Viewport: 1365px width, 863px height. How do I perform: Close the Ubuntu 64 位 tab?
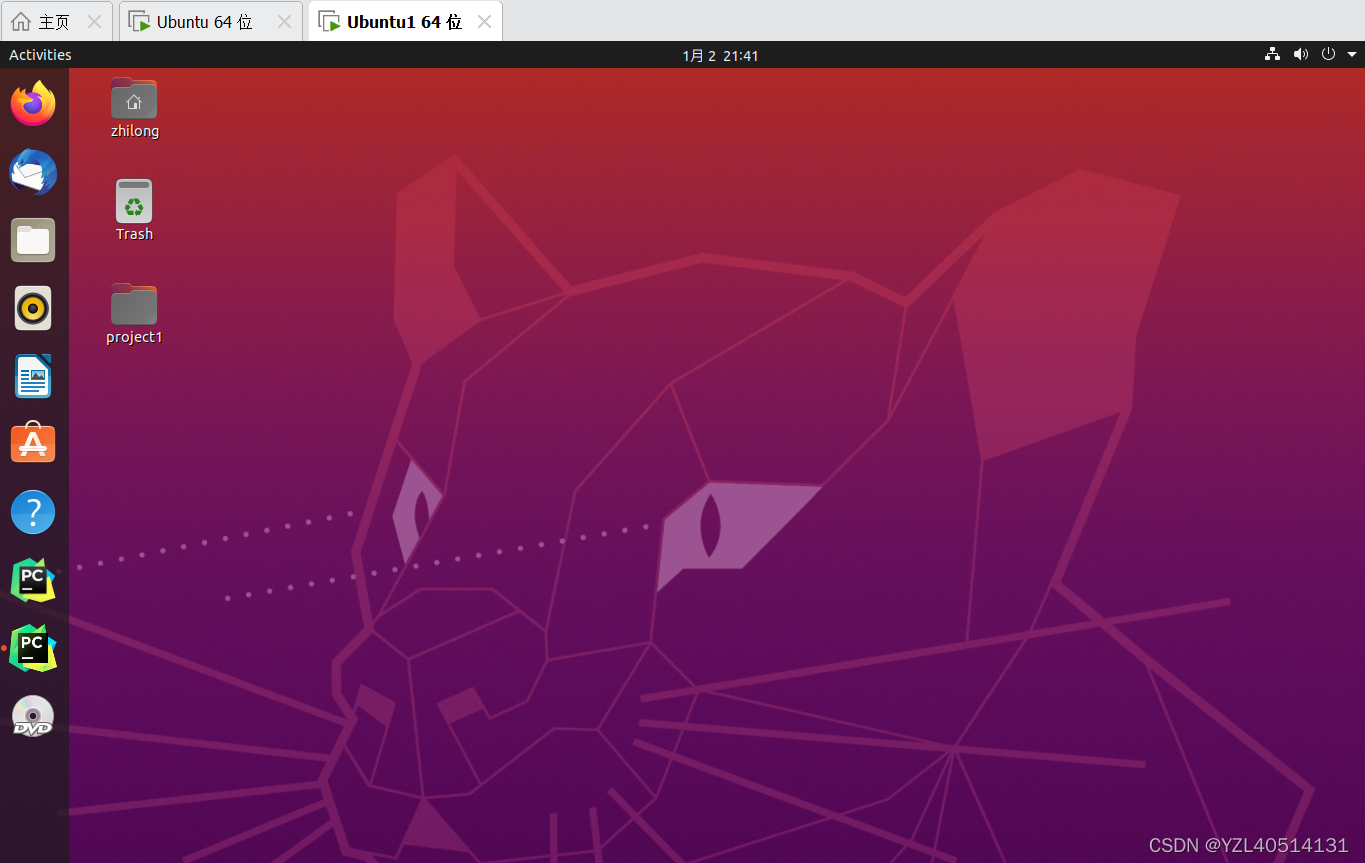(284, 22)
